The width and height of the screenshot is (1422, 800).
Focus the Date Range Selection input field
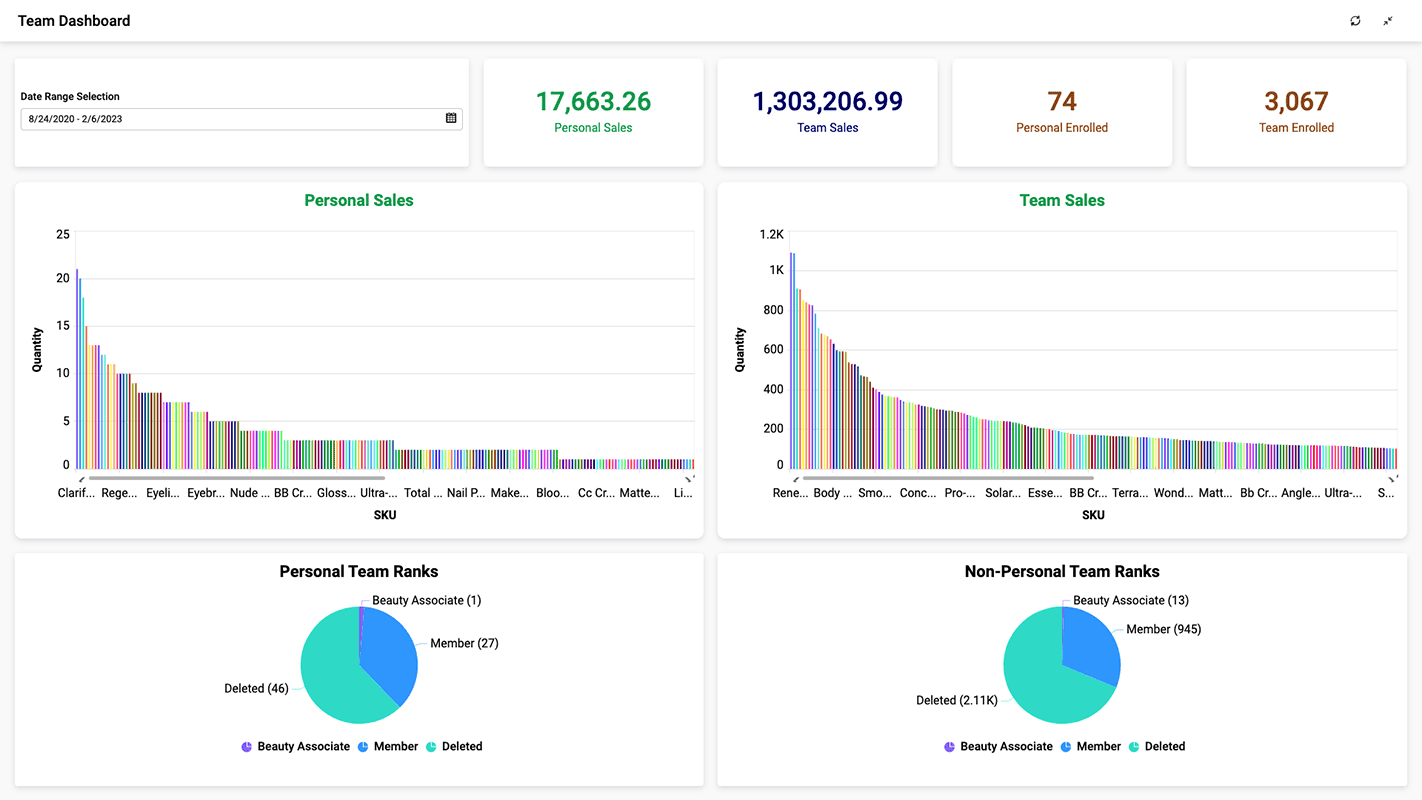pos(241,119)
